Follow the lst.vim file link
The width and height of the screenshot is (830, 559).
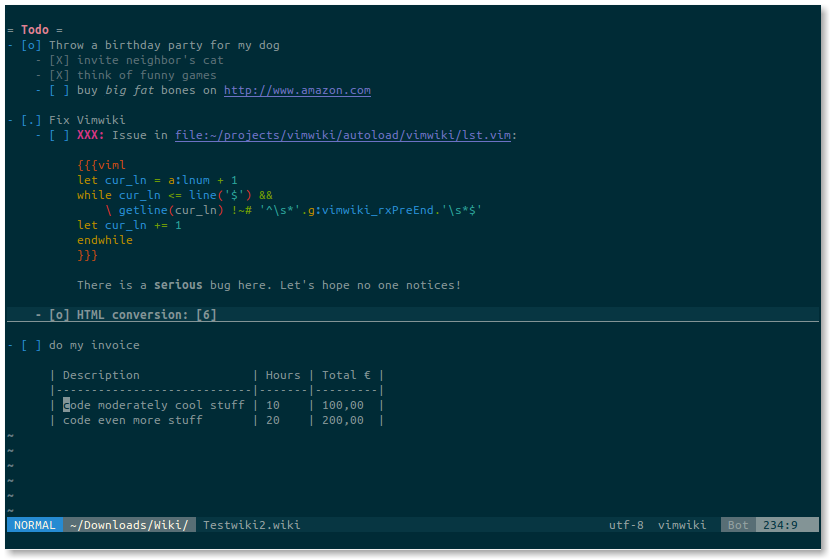coord(345,135)
